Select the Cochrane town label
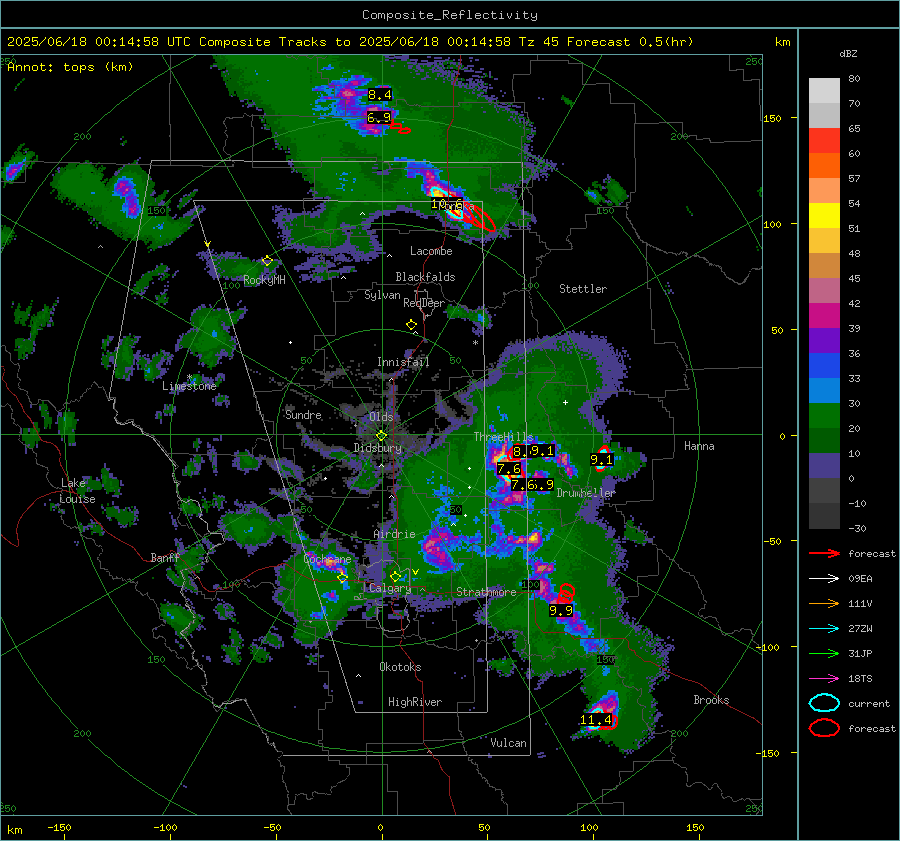The image size is (900, 841). click(x=327, y=559)
